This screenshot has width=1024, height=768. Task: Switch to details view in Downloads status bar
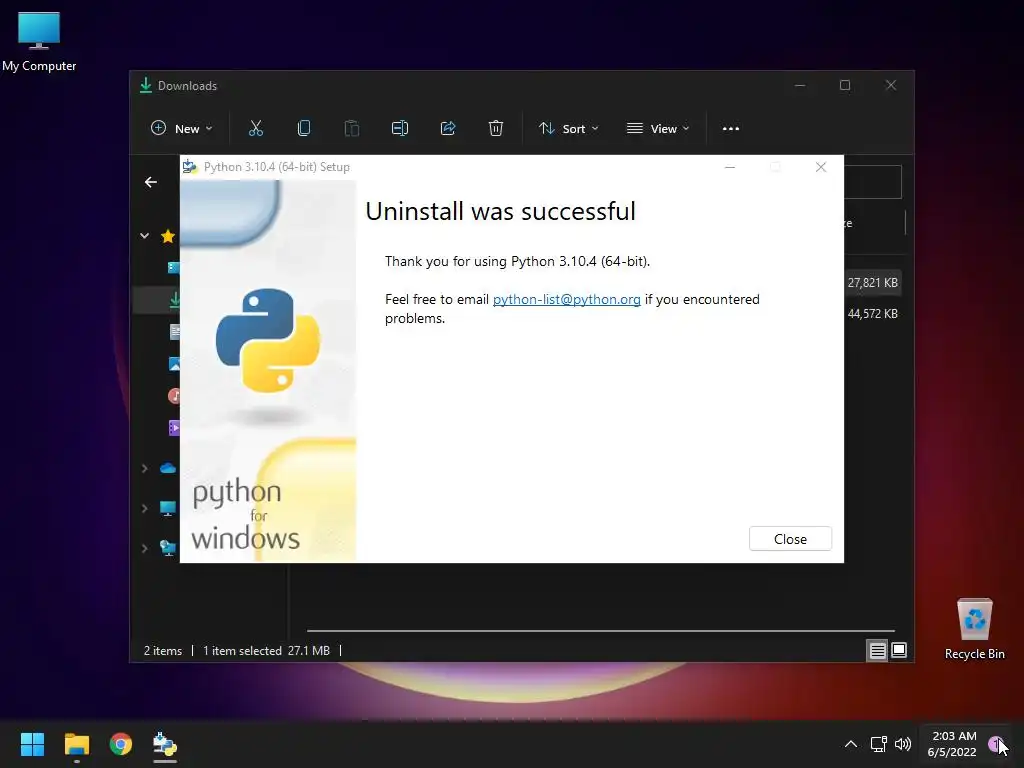[x=877, y=650]
